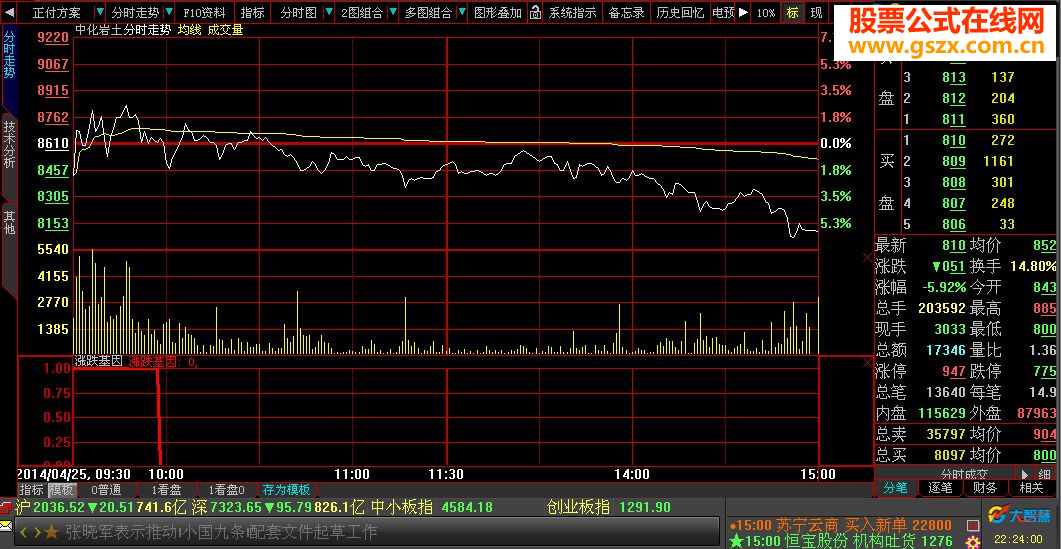The image size is (1061, 549).
Task: Click the right scroll arrow beside 电预
Action: (744, 12)
